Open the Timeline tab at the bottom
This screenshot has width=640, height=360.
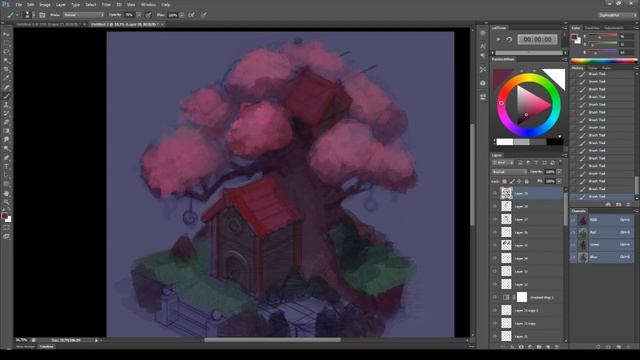[47, 347]
